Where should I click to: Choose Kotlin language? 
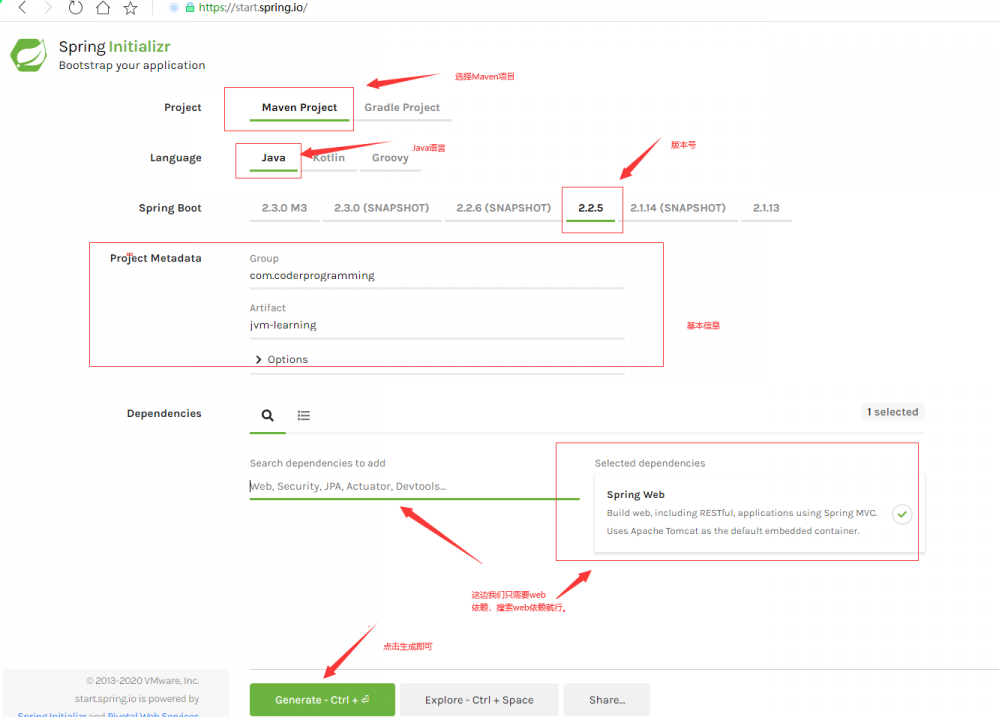[329, 157]
